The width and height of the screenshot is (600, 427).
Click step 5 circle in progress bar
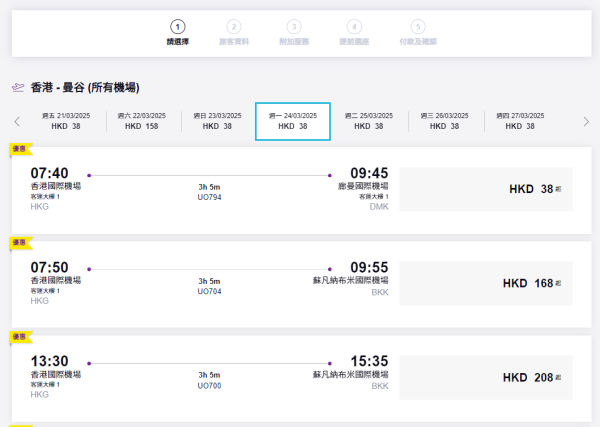[418, 27]
